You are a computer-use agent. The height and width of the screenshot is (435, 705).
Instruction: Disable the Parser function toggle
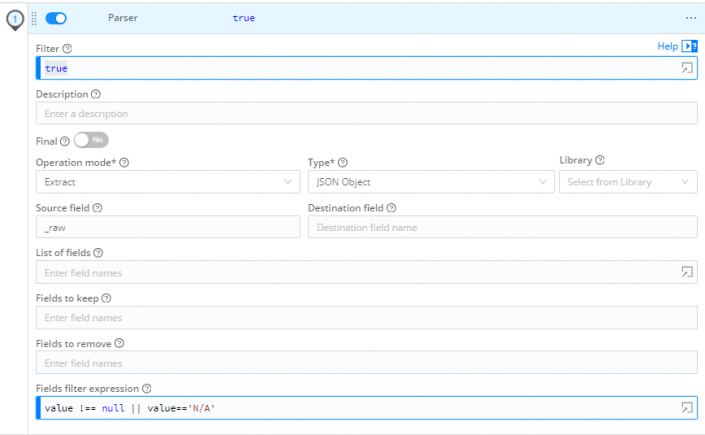tap(56, 18)
